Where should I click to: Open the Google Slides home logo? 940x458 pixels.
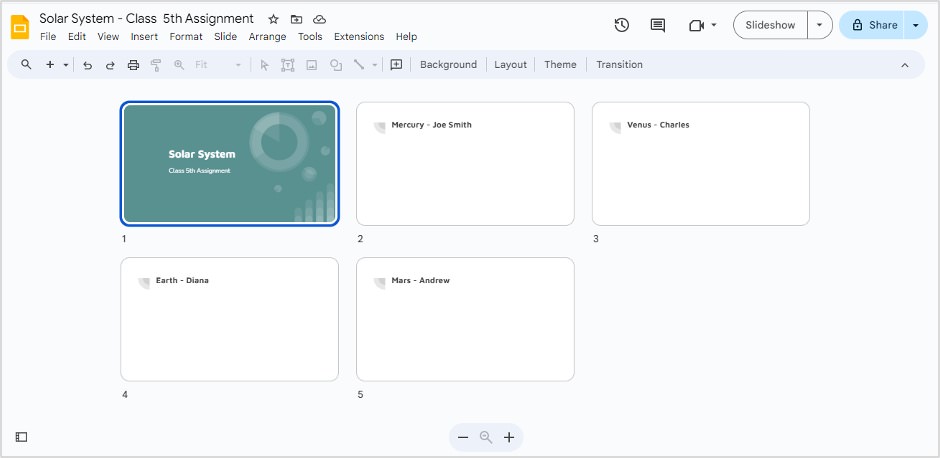pyautogui.click(x=20, y=27)
